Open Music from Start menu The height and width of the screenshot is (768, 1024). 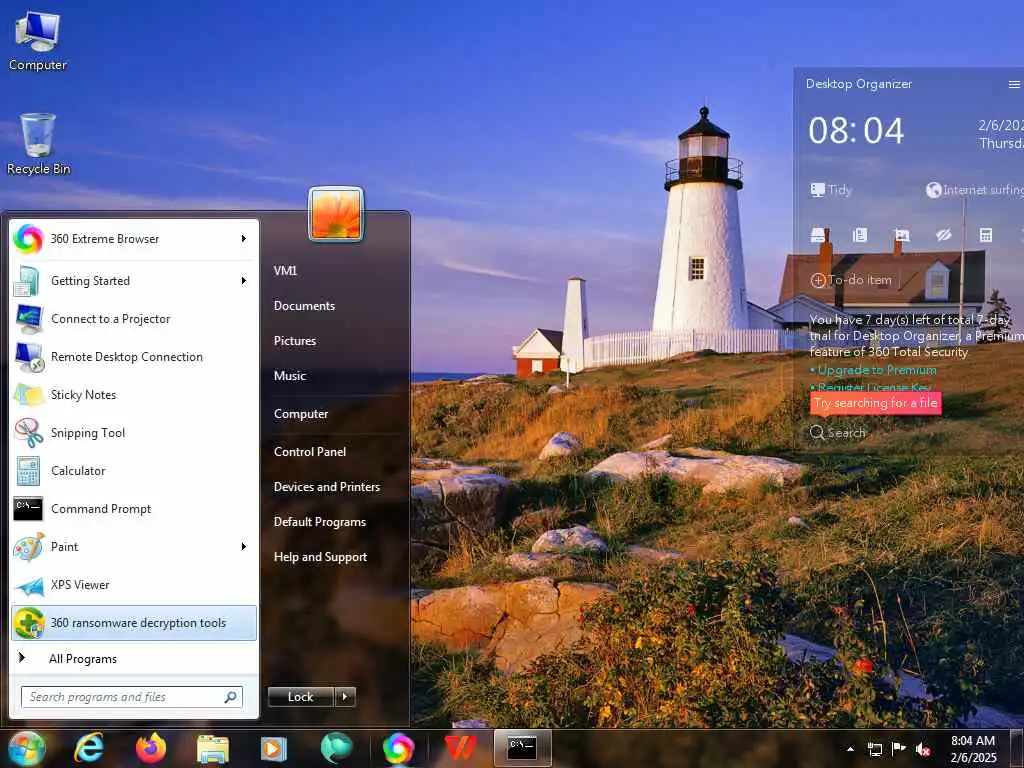[x=290, y=376]
